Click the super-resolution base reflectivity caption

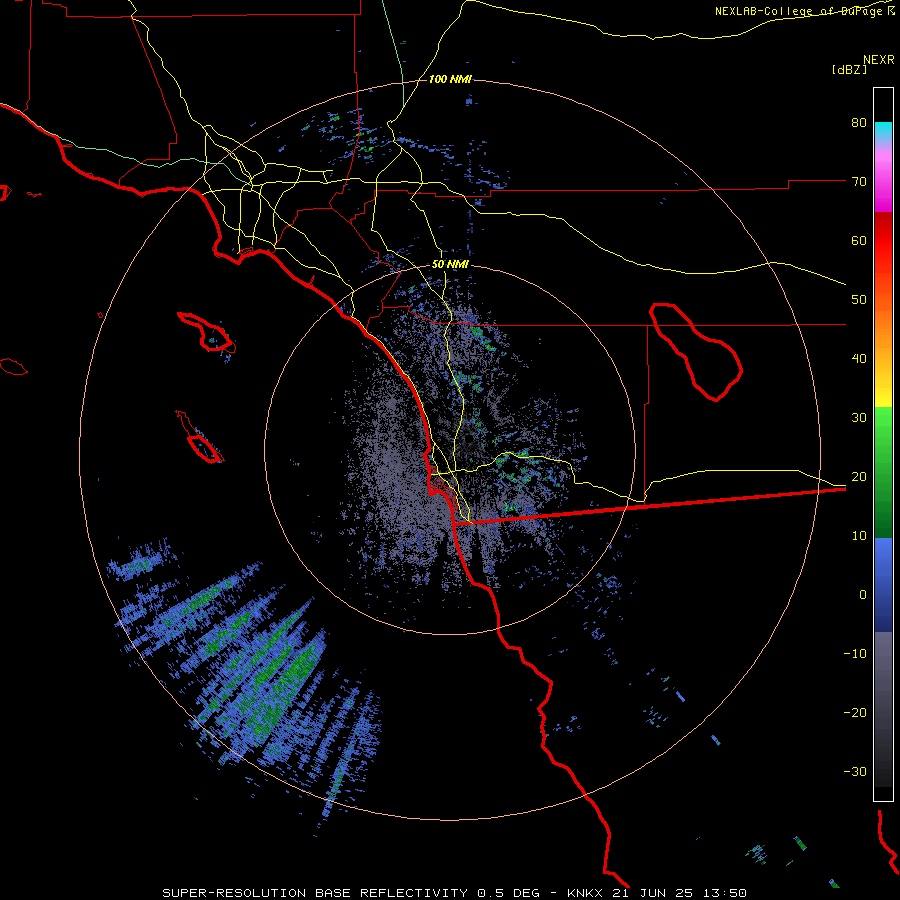point(454,893)
